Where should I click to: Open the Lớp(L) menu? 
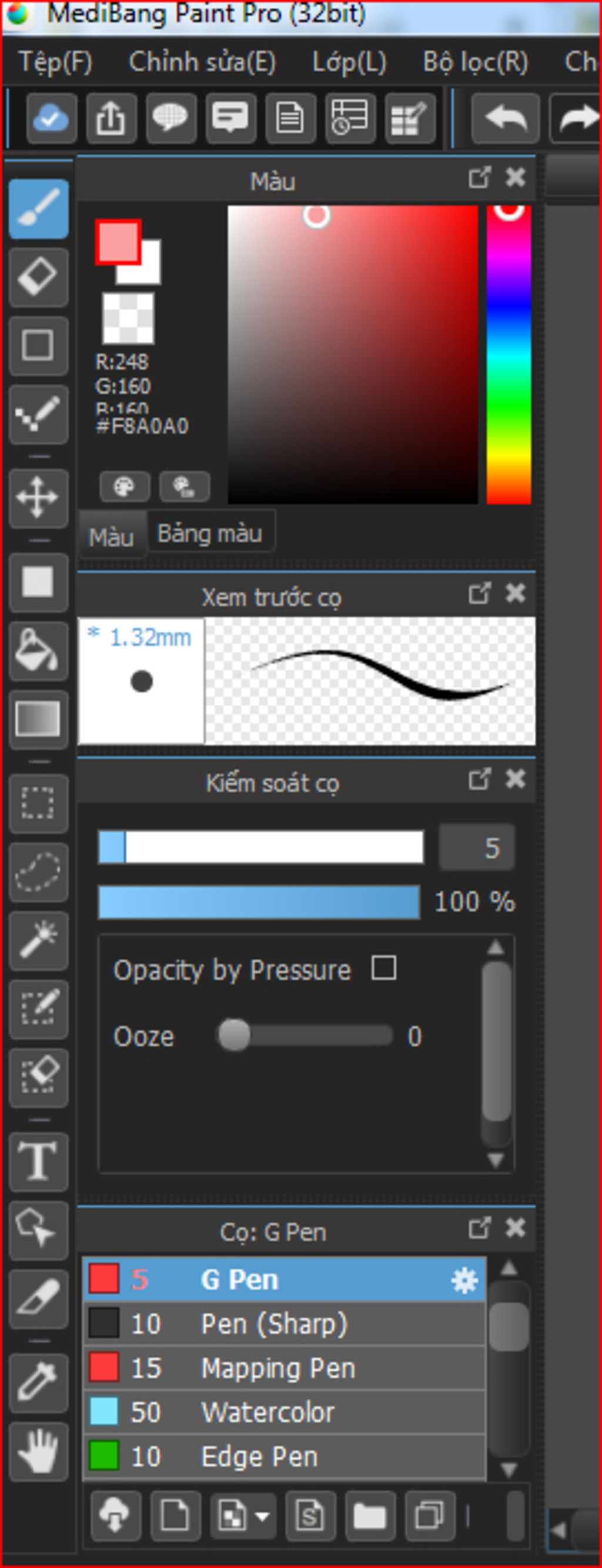pos(349,62)
